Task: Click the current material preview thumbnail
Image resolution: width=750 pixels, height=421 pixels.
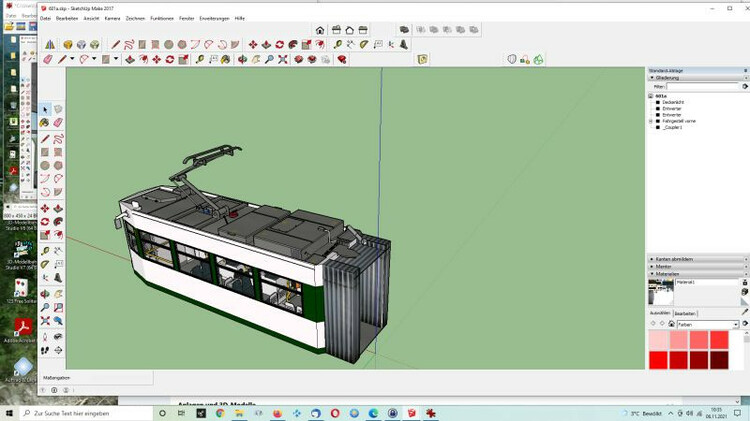Action: (661, 292)
